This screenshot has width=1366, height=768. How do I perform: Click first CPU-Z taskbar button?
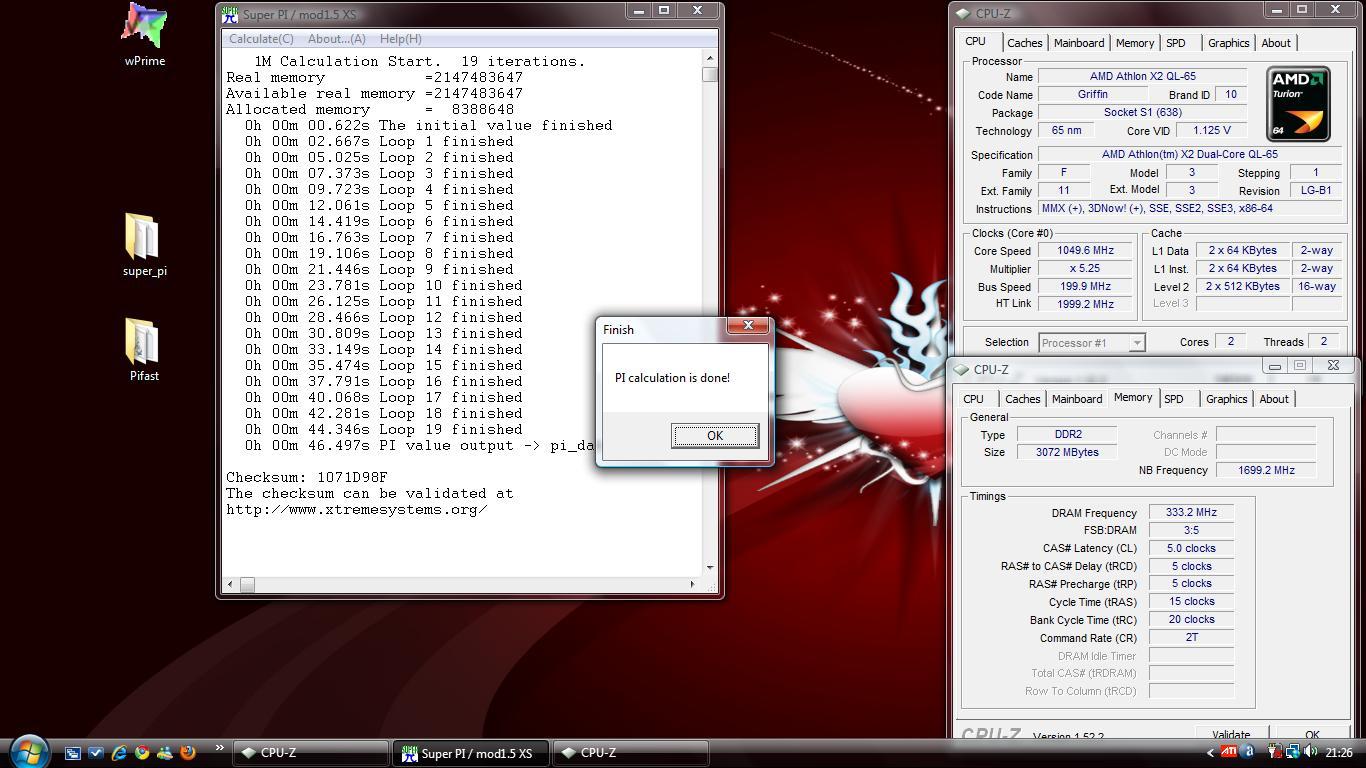click(310, 753)
